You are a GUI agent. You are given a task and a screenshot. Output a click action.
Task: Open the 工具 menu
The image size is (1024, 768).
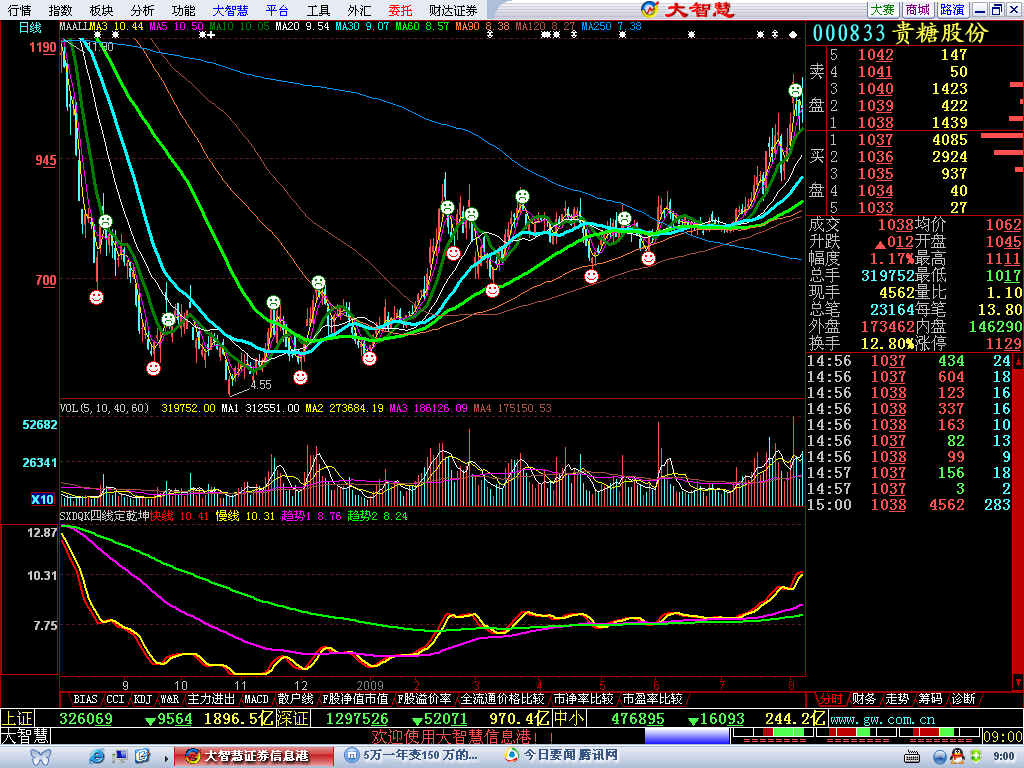(x=319, y=10)
